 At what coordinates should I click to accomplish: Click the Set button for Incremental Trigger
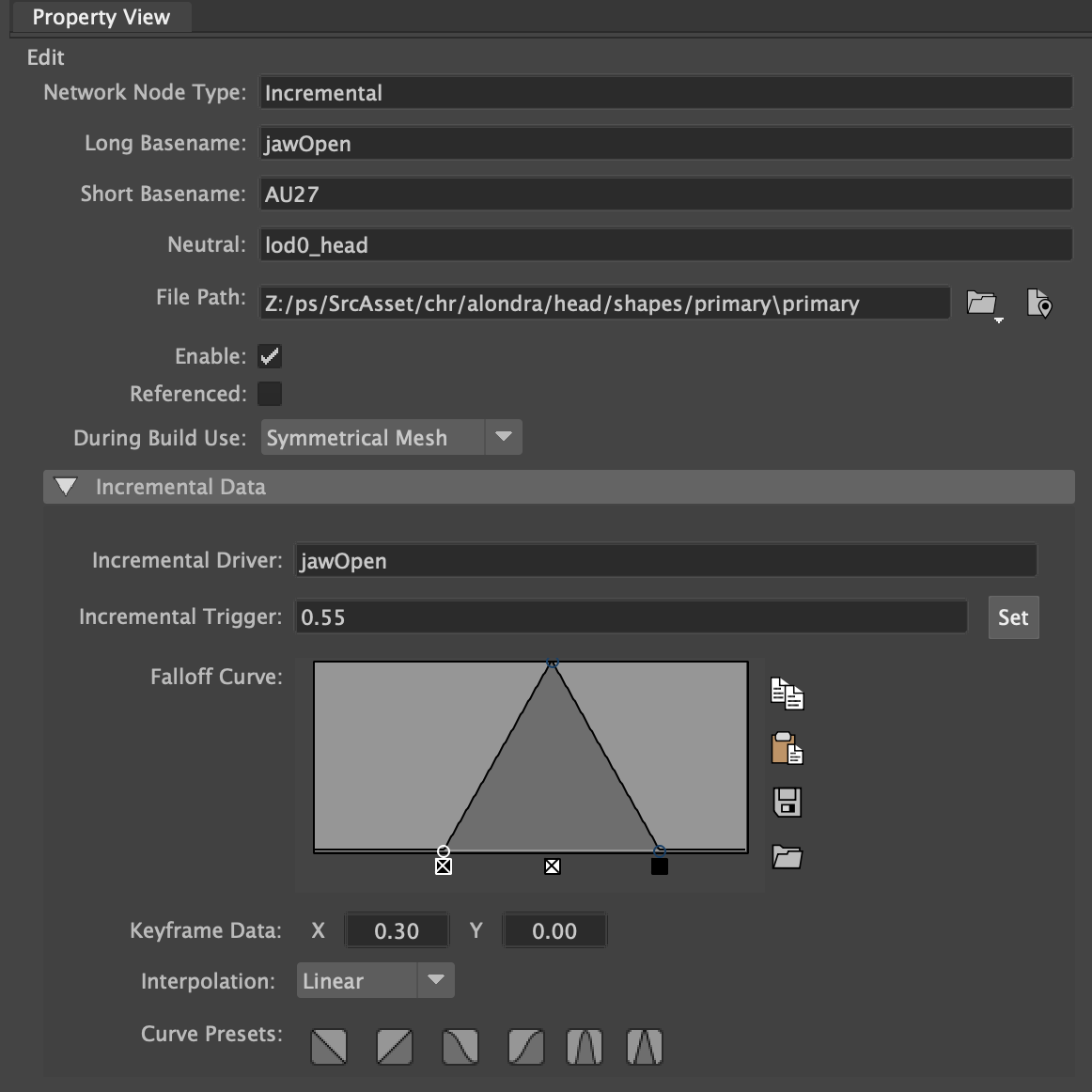(1013, 617)
